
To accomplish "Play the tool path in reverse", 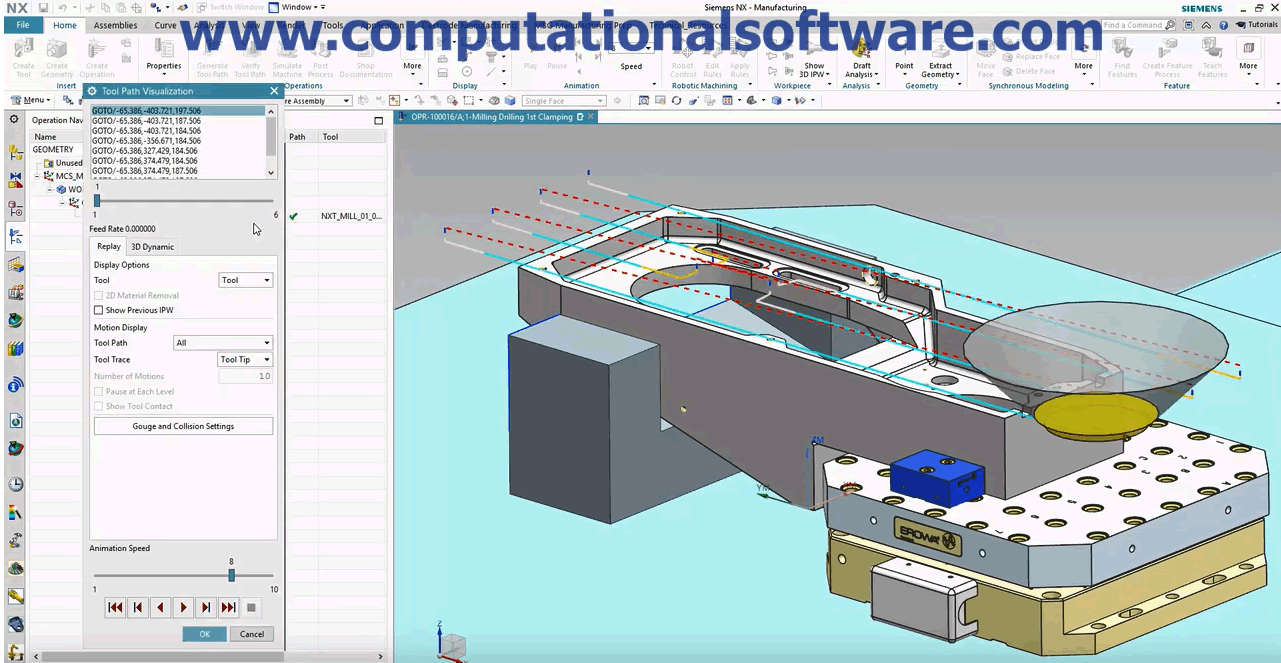I will click(x=160, y=607).
